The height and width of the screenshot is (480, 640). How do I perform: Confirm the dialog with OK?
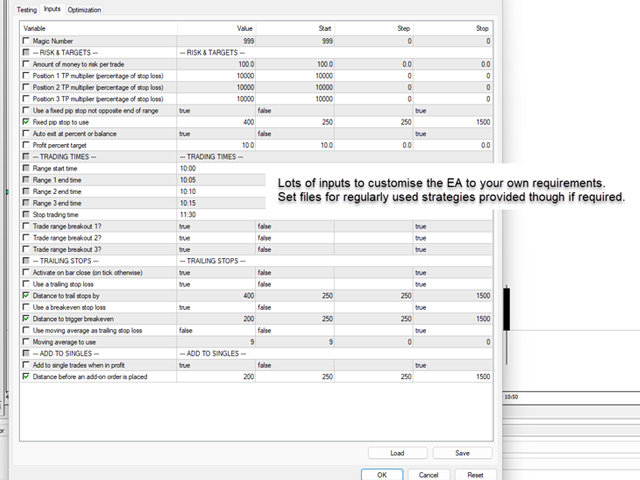(x=382, y=475)
